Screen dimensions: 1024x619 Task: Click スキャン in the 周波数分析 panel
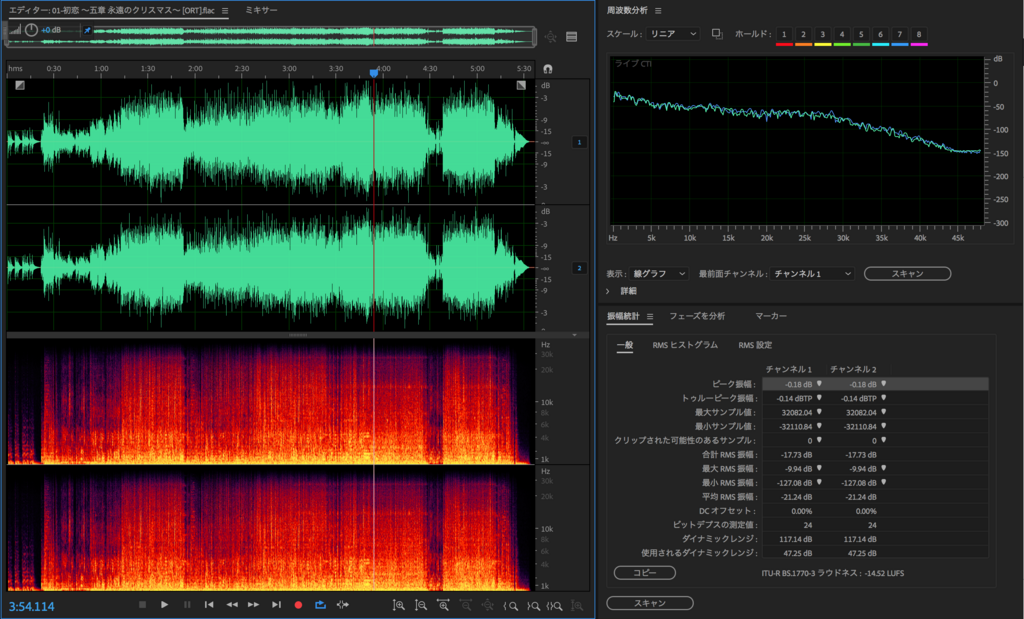pyautogui.click(x=907, y=274)
